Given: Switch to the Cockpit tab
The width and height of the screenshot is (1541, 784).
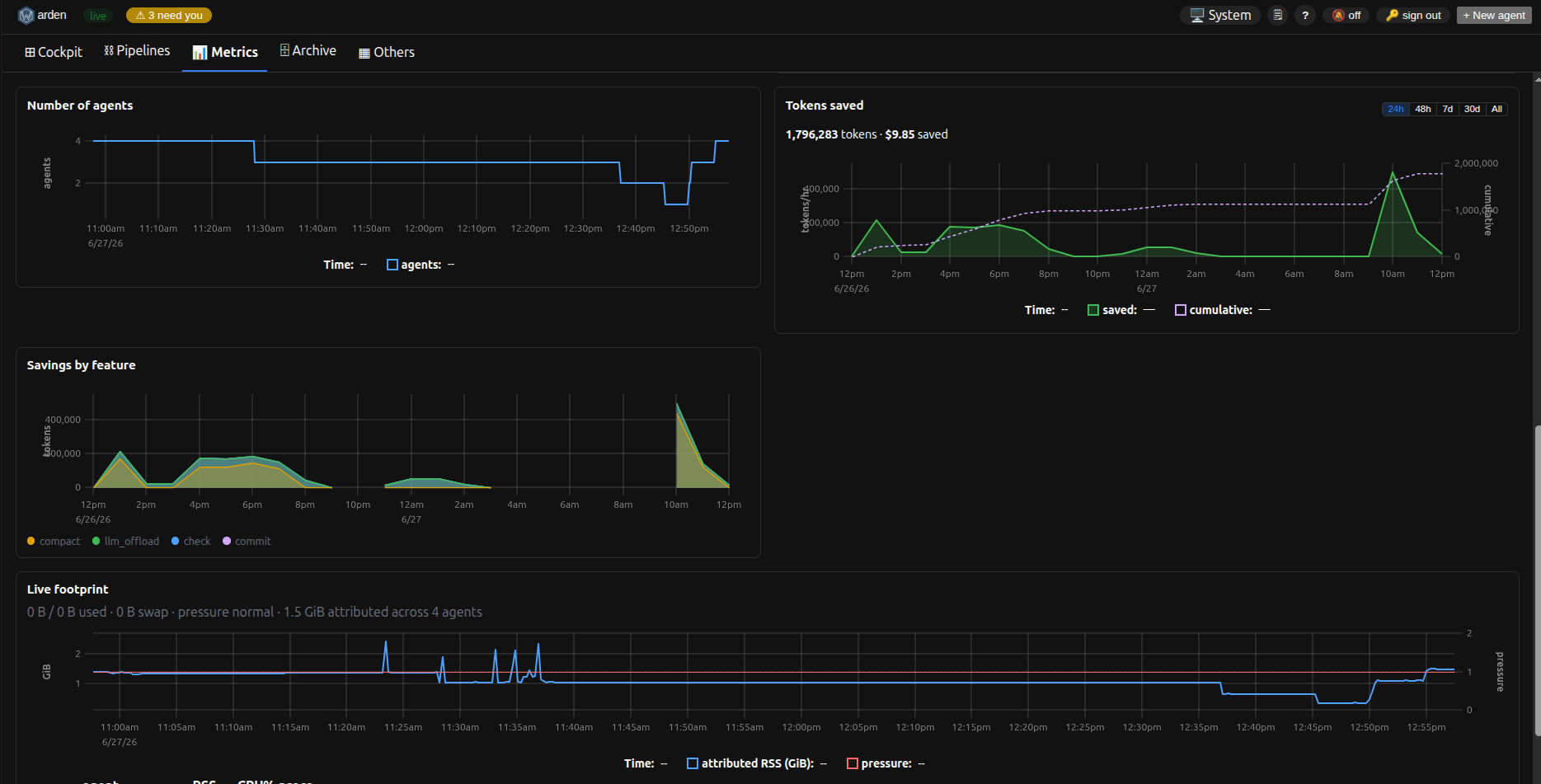Looking at the screenshot, I should point(54,52).
